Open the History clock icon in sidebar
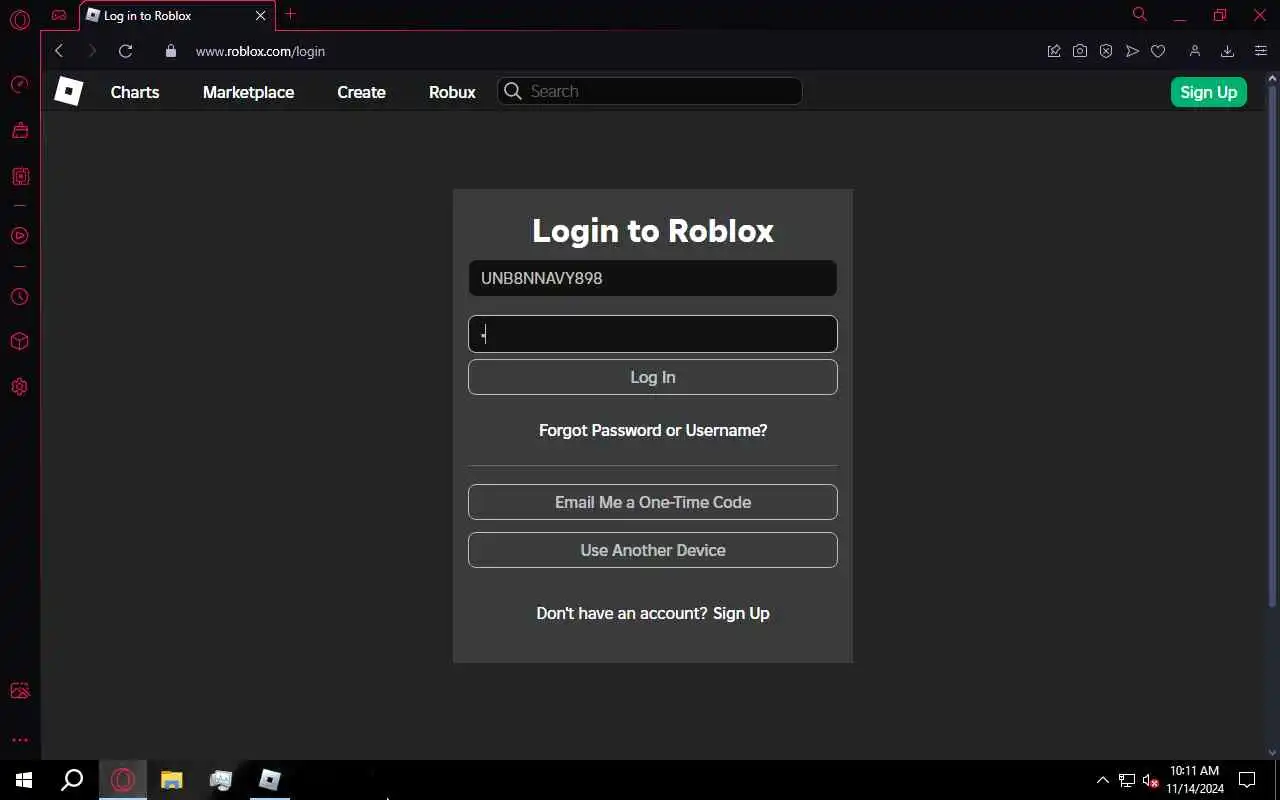This screenshot has width=1280, height=800. click(19, 297)
